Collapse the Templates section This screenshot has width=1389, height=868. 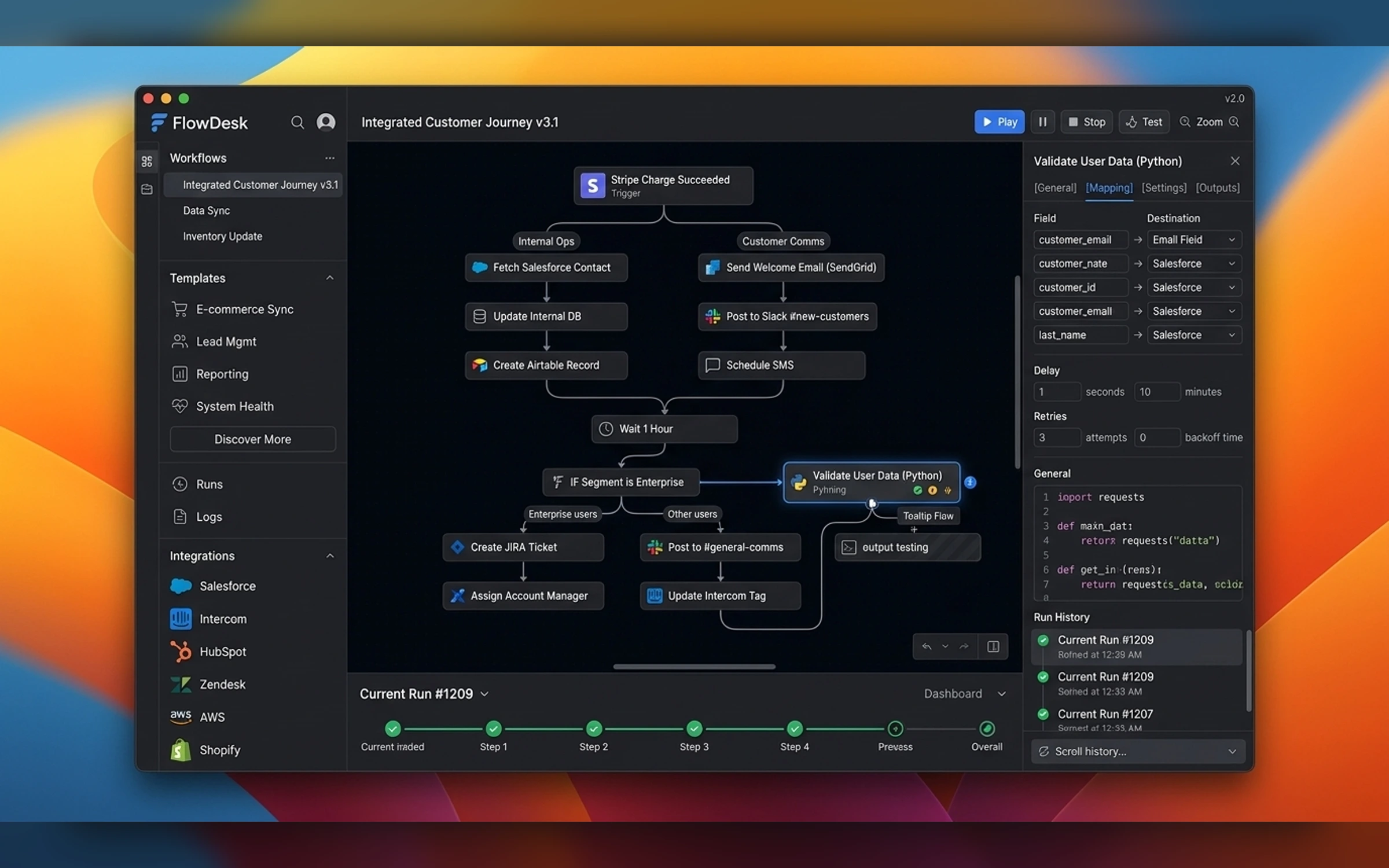[x=330, y=278]
